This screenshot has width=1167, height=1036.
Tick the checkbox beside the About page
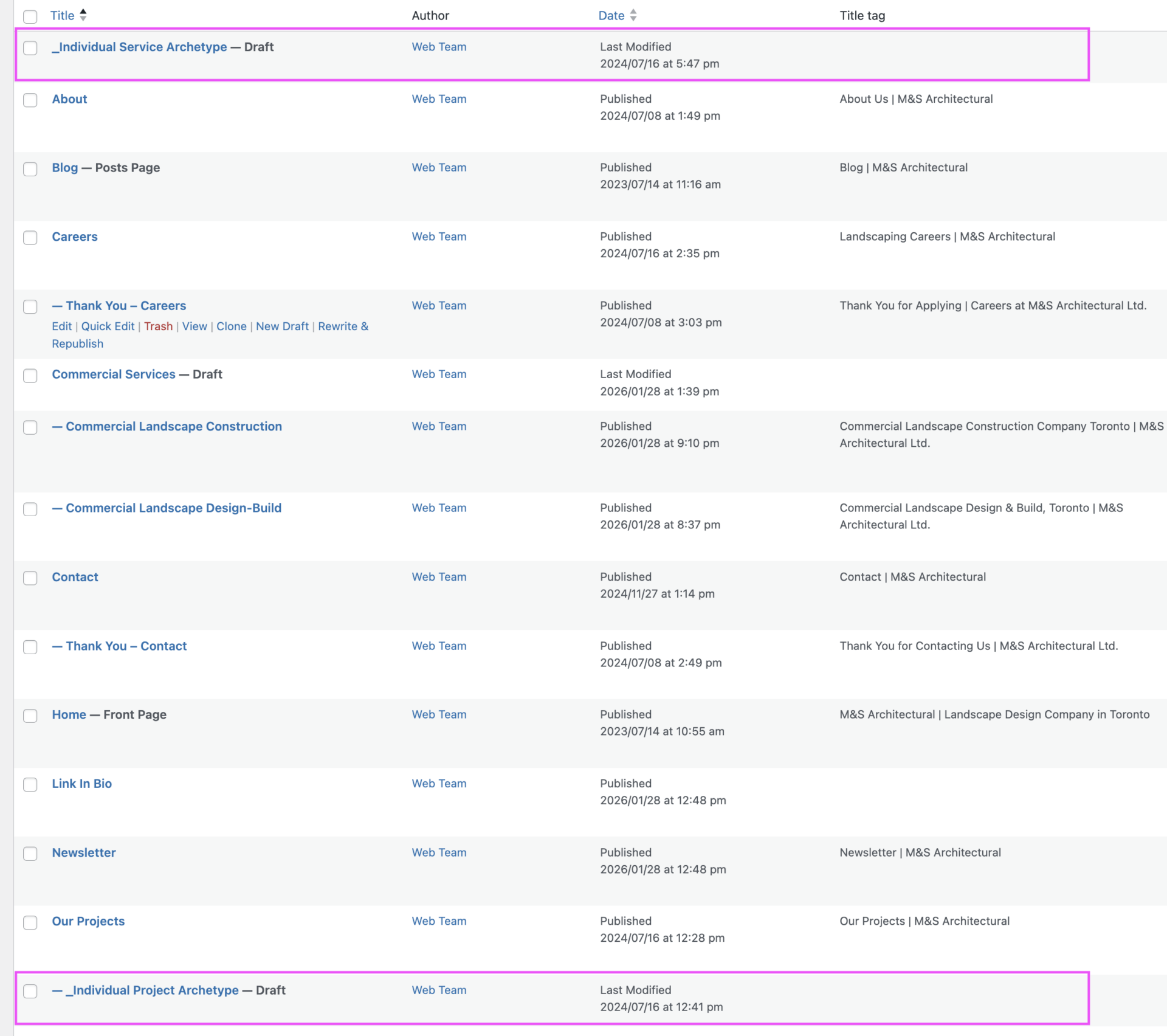[30, 100]
